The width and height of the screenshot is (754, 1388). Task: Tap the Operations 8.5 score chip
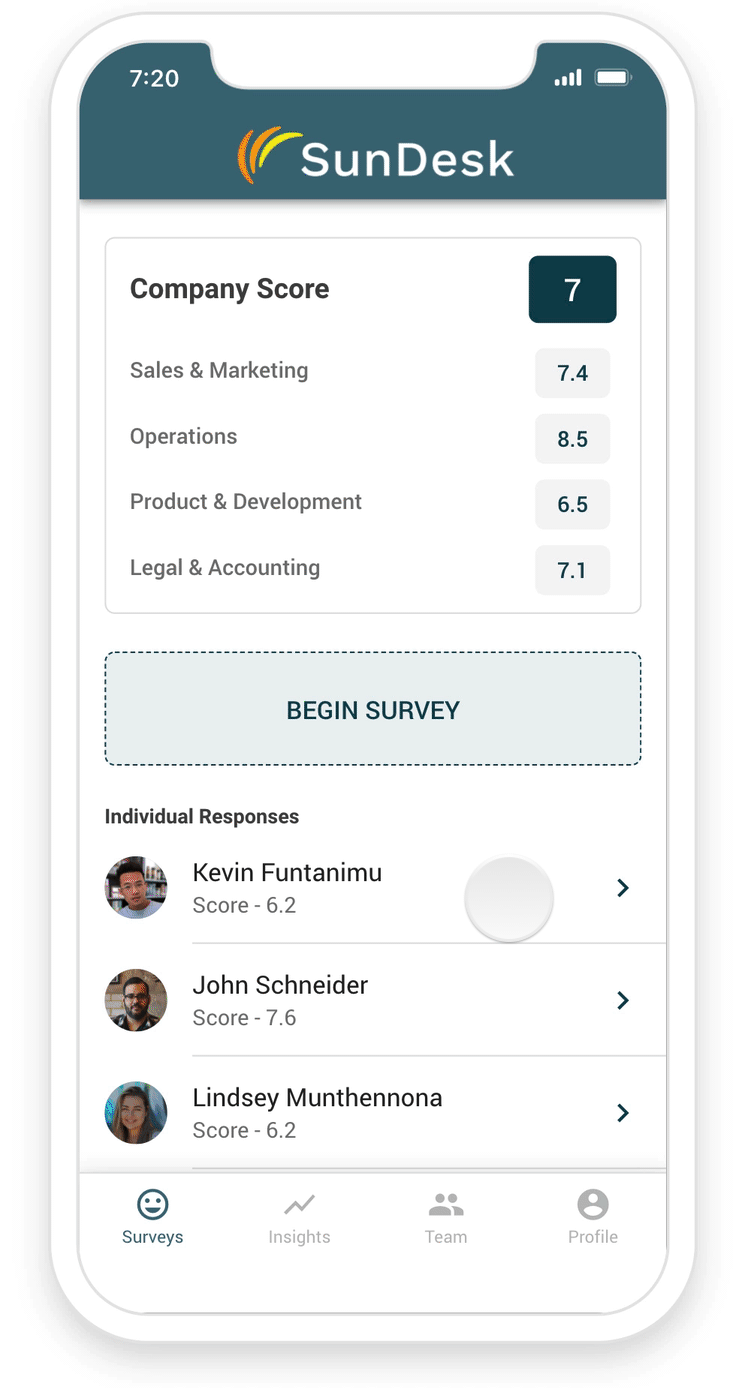tap(572, 438)
